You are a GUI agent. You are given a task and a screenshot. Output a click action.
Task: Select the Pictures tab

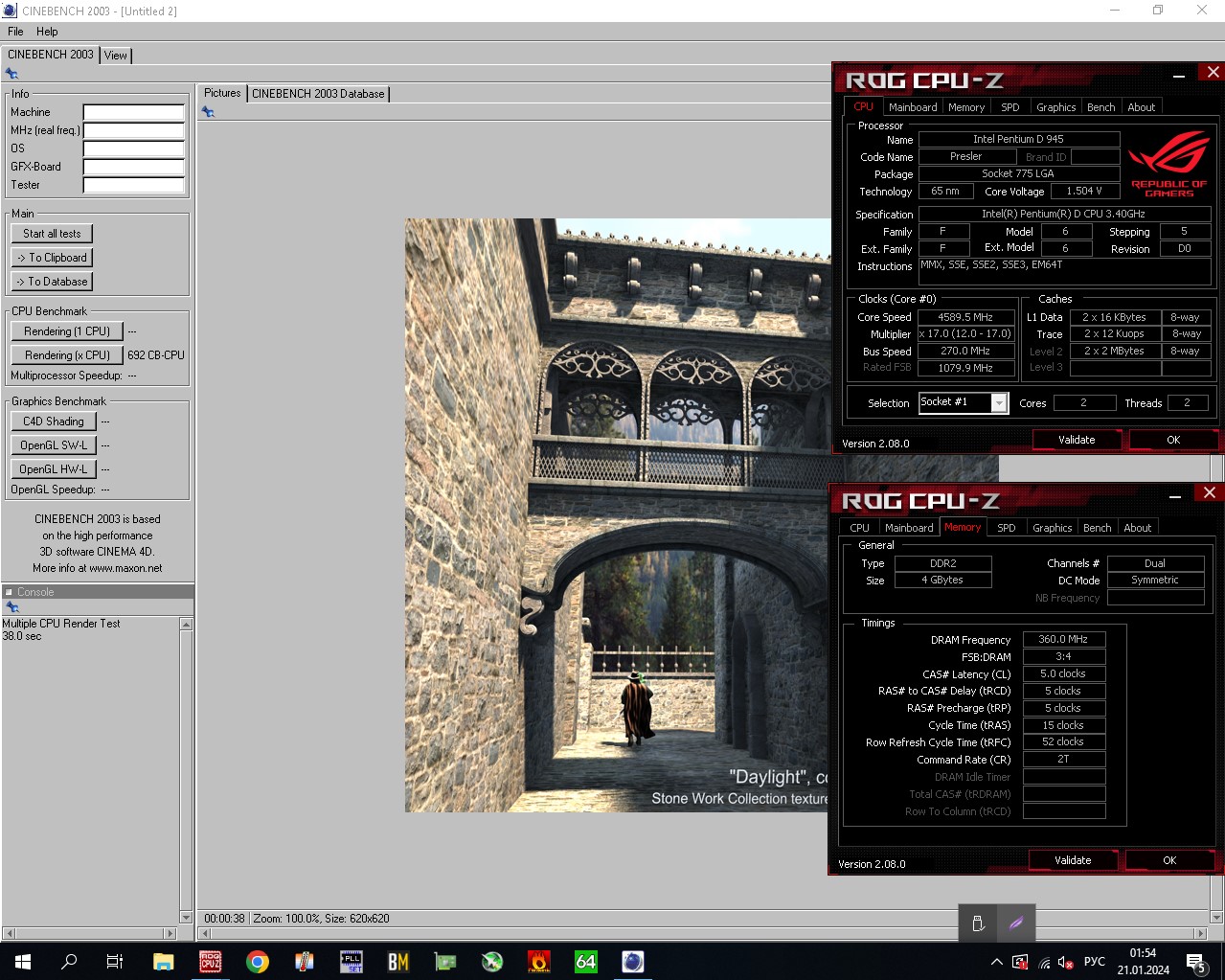222,93
